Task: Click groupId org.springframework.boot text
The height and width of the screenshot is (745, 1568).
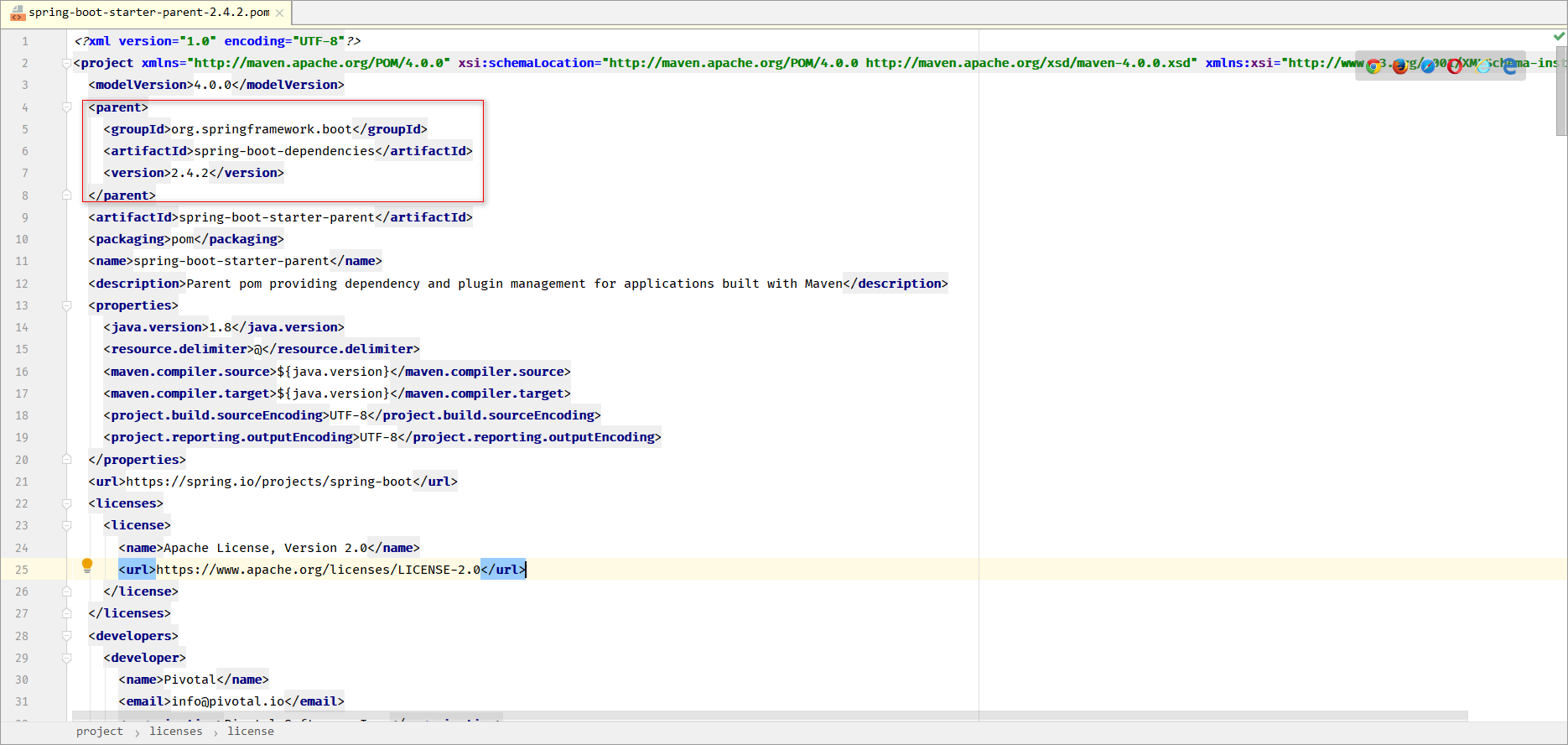Action: coord(262,129)
